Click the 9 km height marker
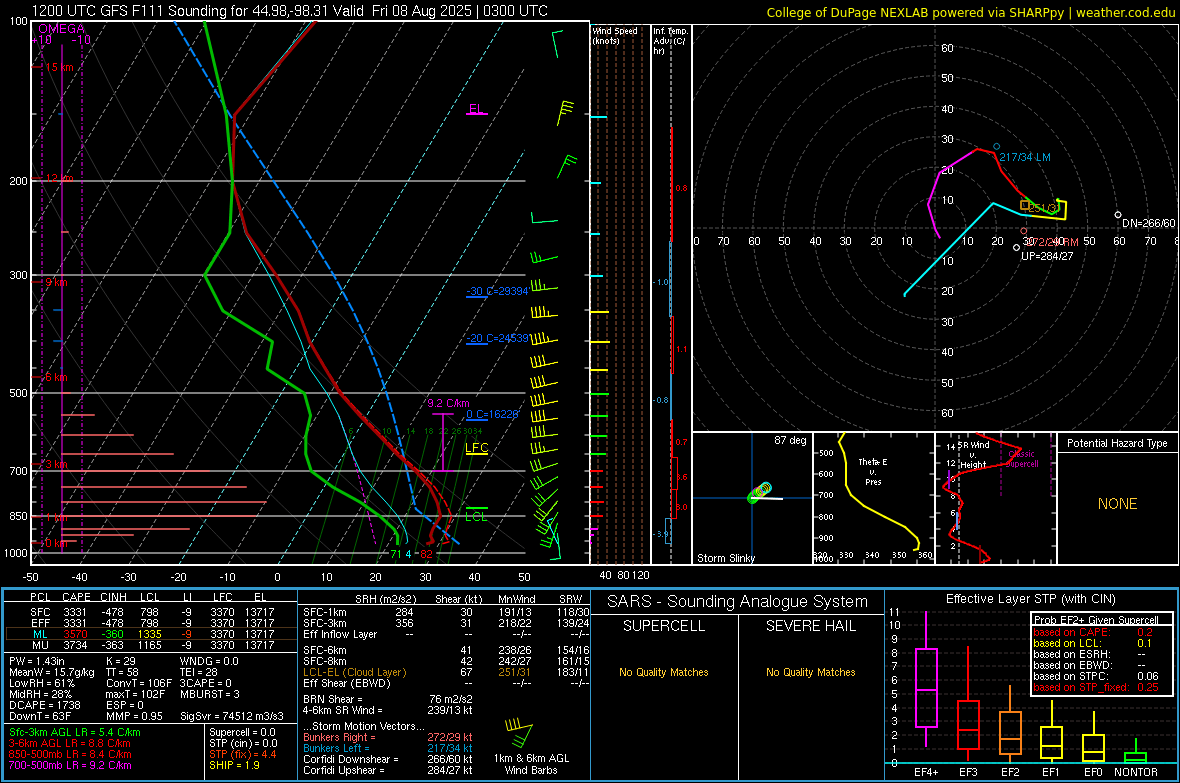The width and height of the screenshot is (1180, 783). pos(56,282)
